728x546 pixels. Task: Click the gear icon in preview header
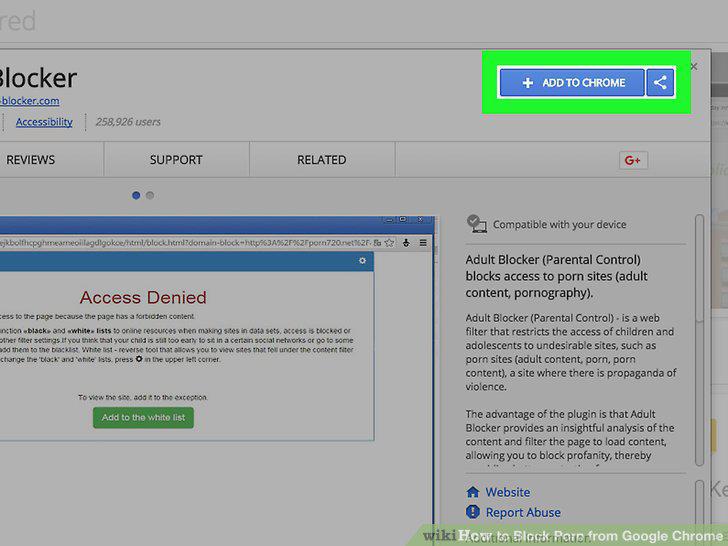pyautogui.click(x=363, y=261)
